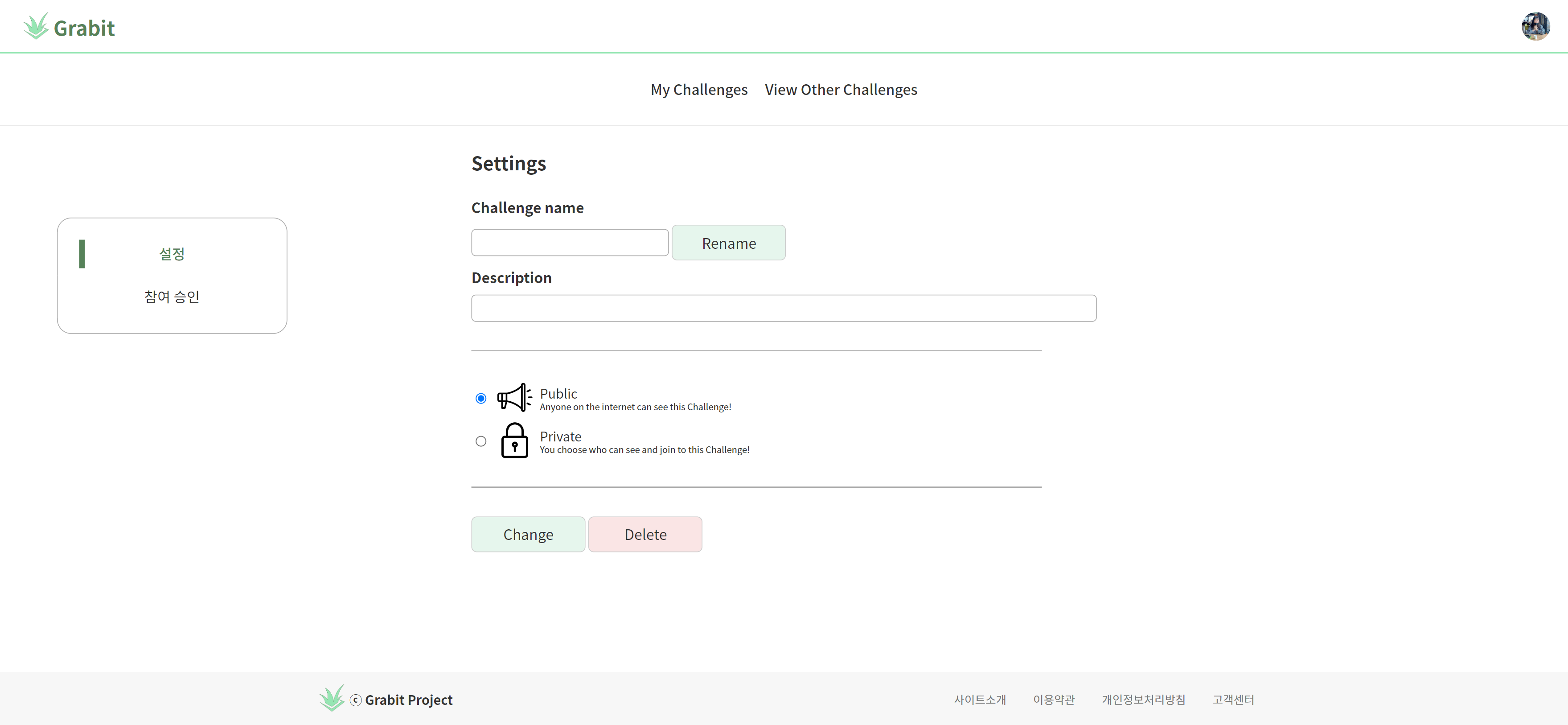Click the footer Grabit leaf icon
The height and width of the screenshot is (725, 1568).
(x=332, y=698)
